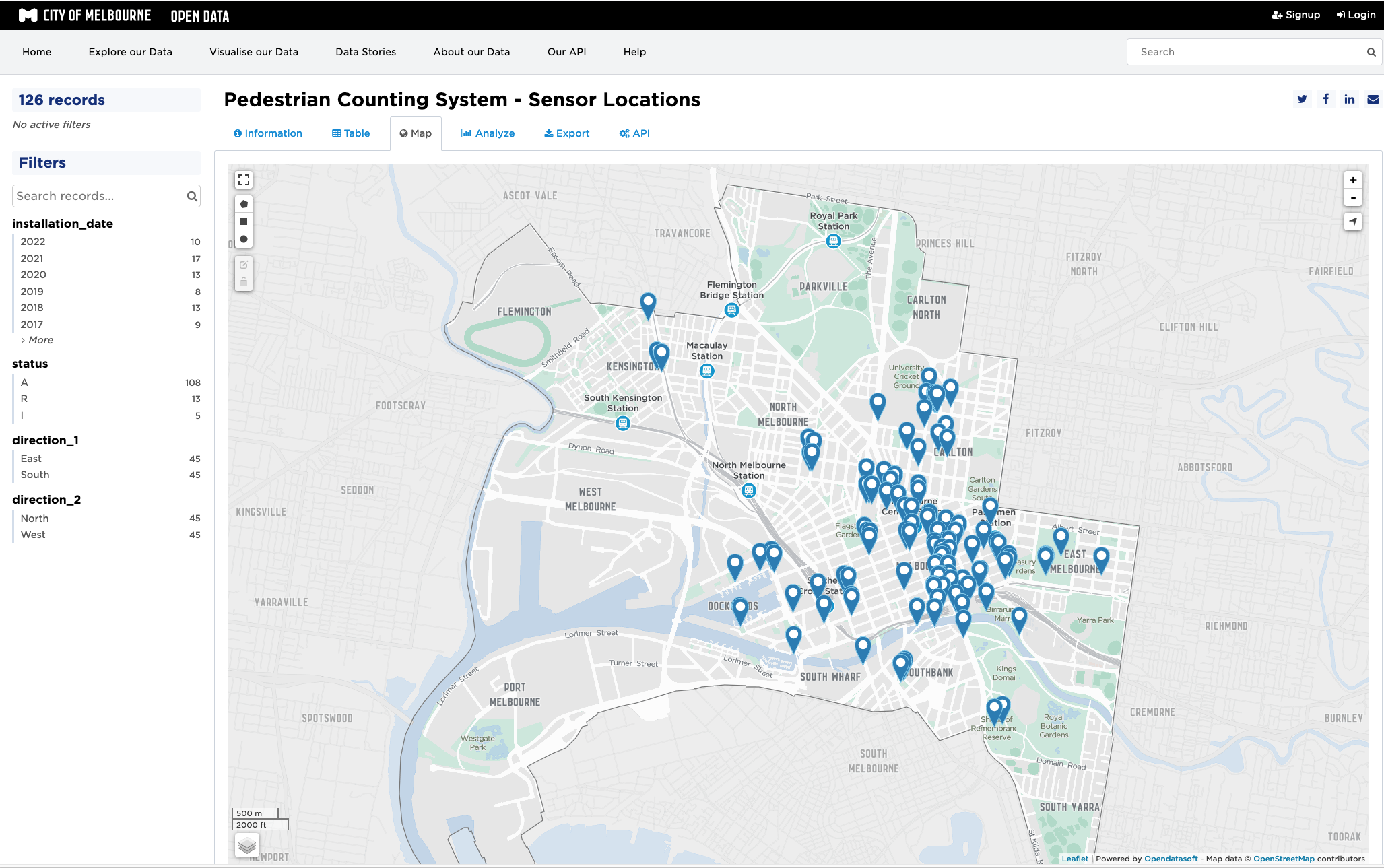1384x868 pixels.
Task: Open the Data Stories menu
Action: (x=365, y=51)
